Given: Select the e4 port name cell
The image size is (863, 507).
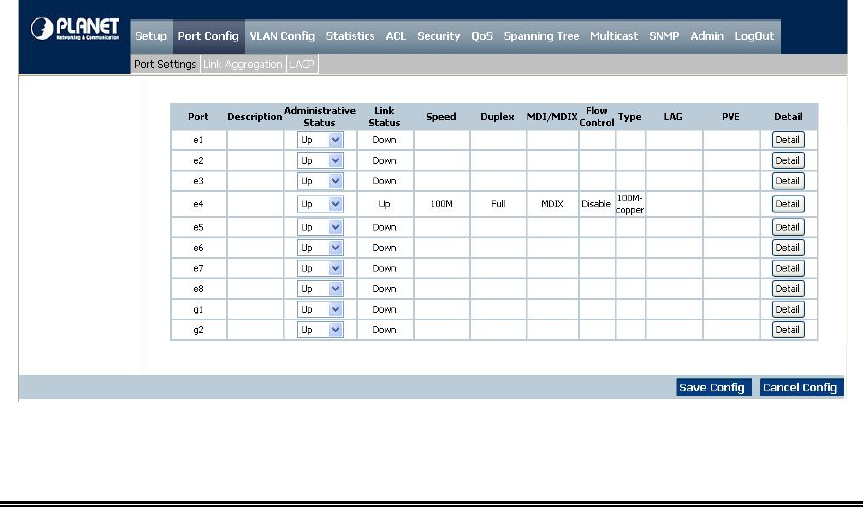Looking at the screenshot, I should click(198, 204).
